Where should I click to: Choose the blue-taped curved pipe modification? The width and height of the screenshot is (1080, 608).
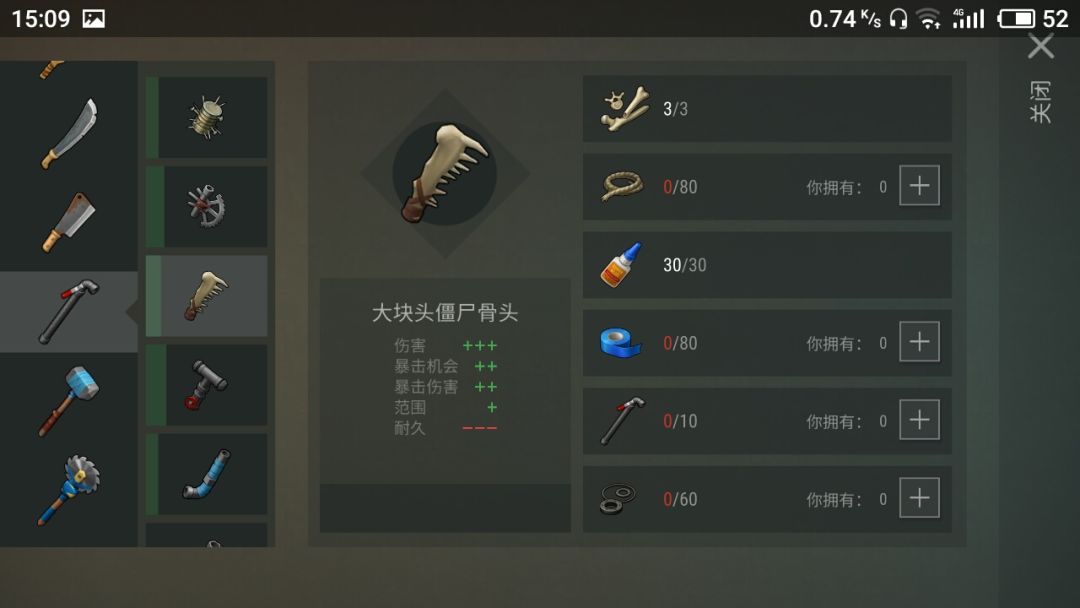207,474
